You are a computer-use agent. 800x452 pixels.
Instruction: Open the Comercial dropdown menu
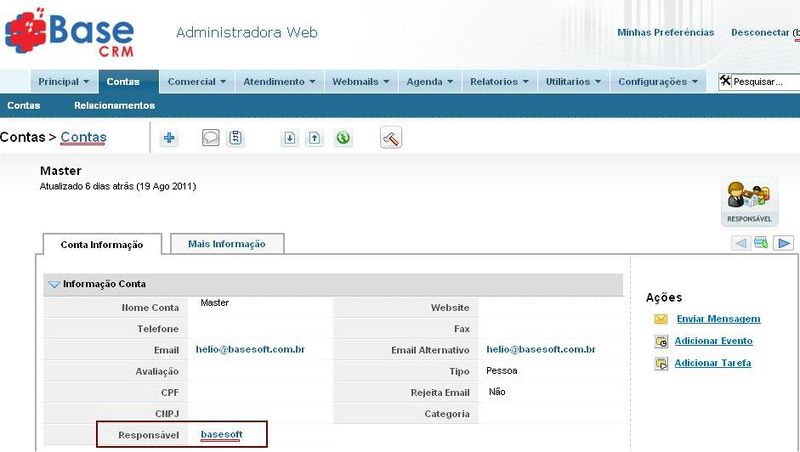coord(196,81)
